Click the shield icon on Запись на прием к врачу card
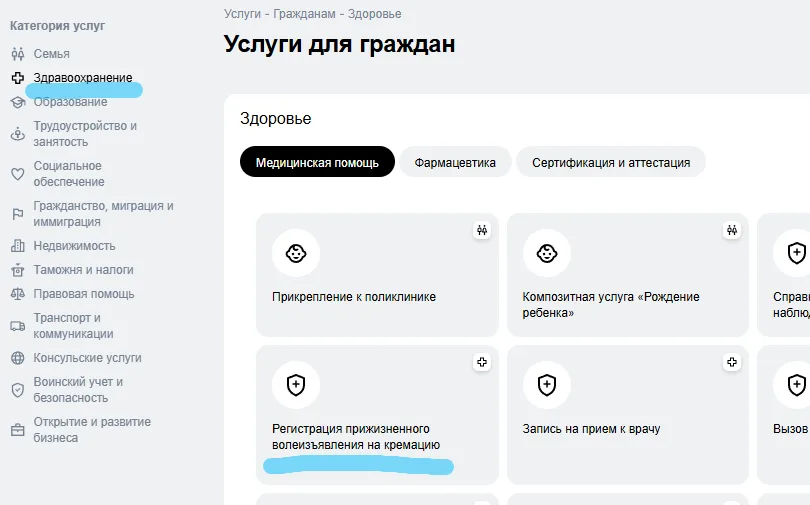Screen dimensions: 810x505 pos(547,385)
